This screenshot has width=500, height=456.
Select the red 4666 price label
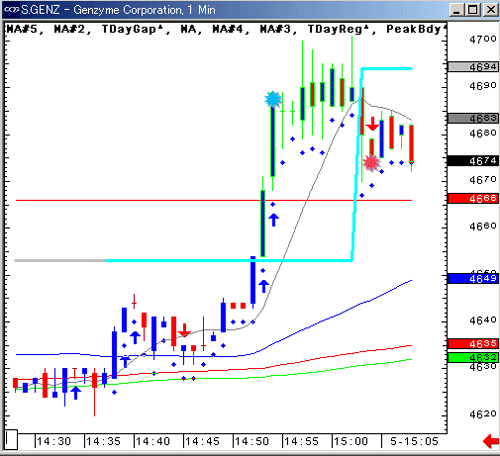[x=473, y=199]
